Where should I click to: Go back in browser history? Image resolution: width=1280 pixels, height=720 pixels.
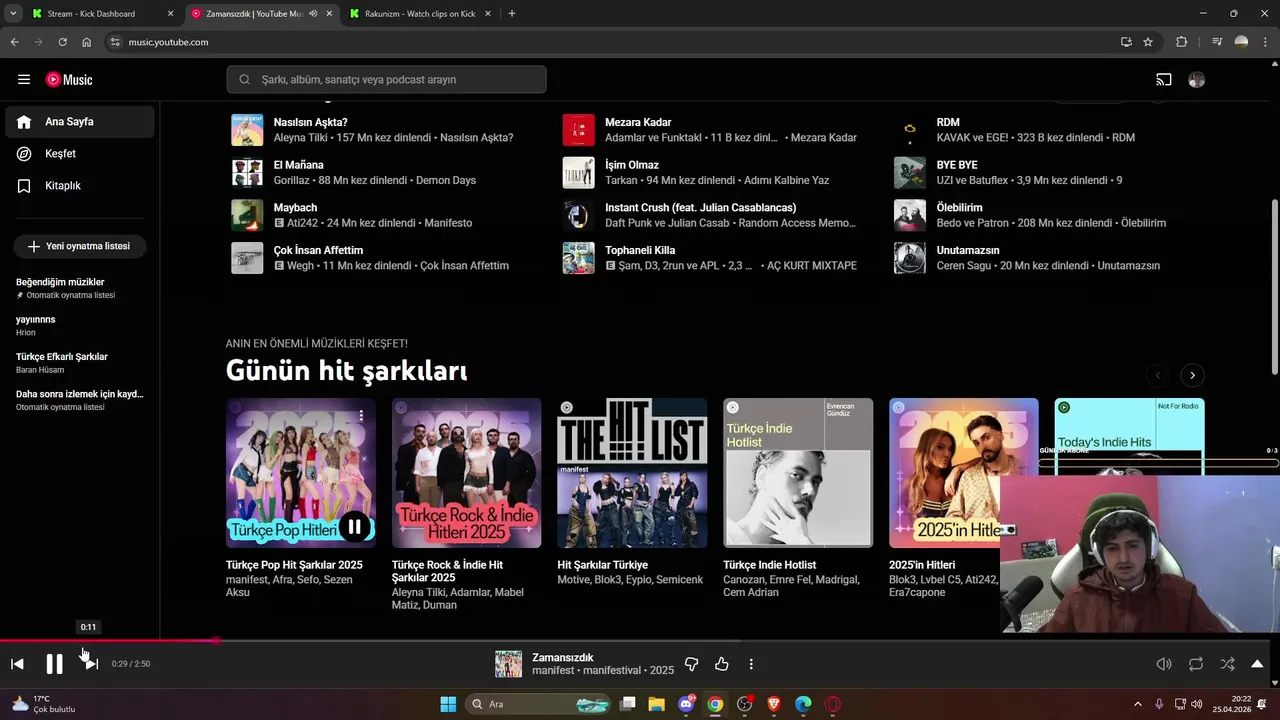tap(14, 42)
